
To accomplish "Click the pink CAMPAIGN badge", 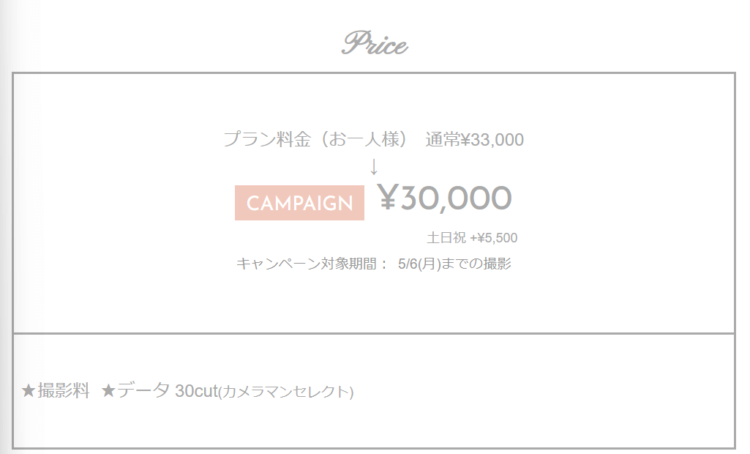I will point(299,203).
